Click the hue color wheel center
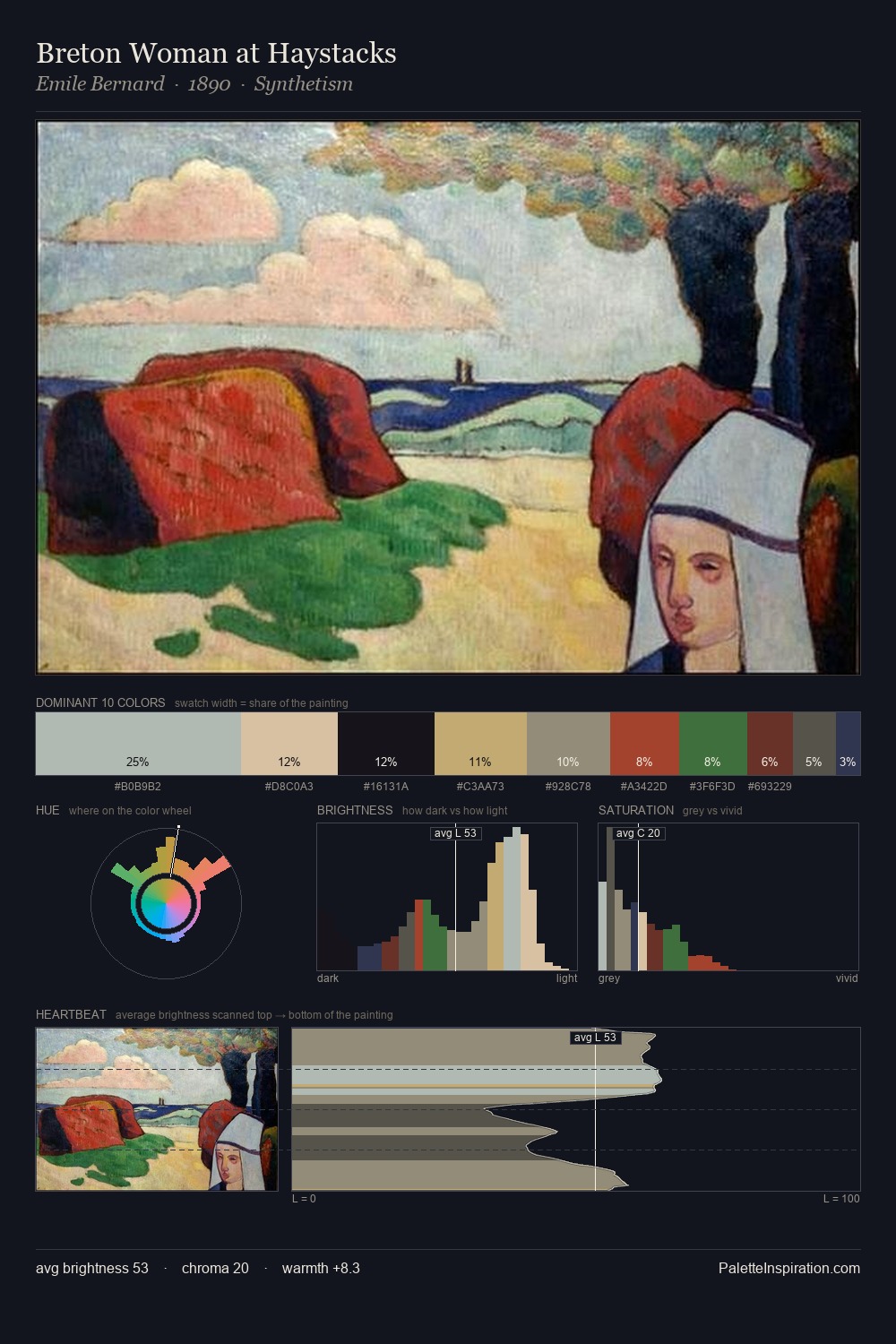The image size is (896, 1344). [x=166, y=904]
